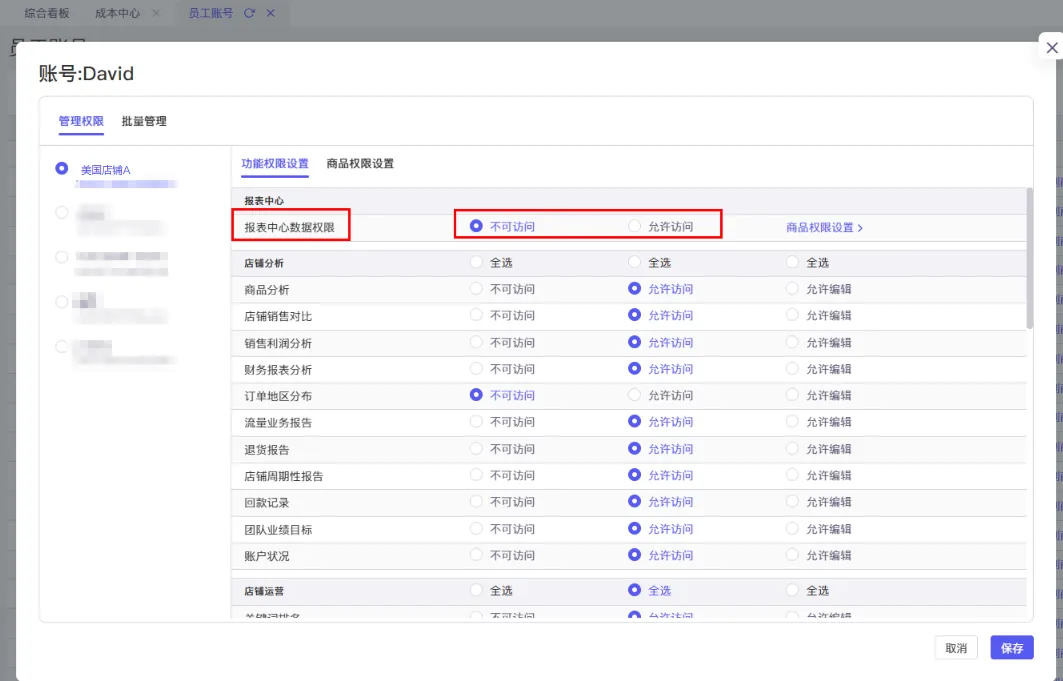Image resolution: width=1063 pixels, height=681 pixels.
Task: Set 流量业务报告 to 允许编辑
Action: click(x=792, y=421)
